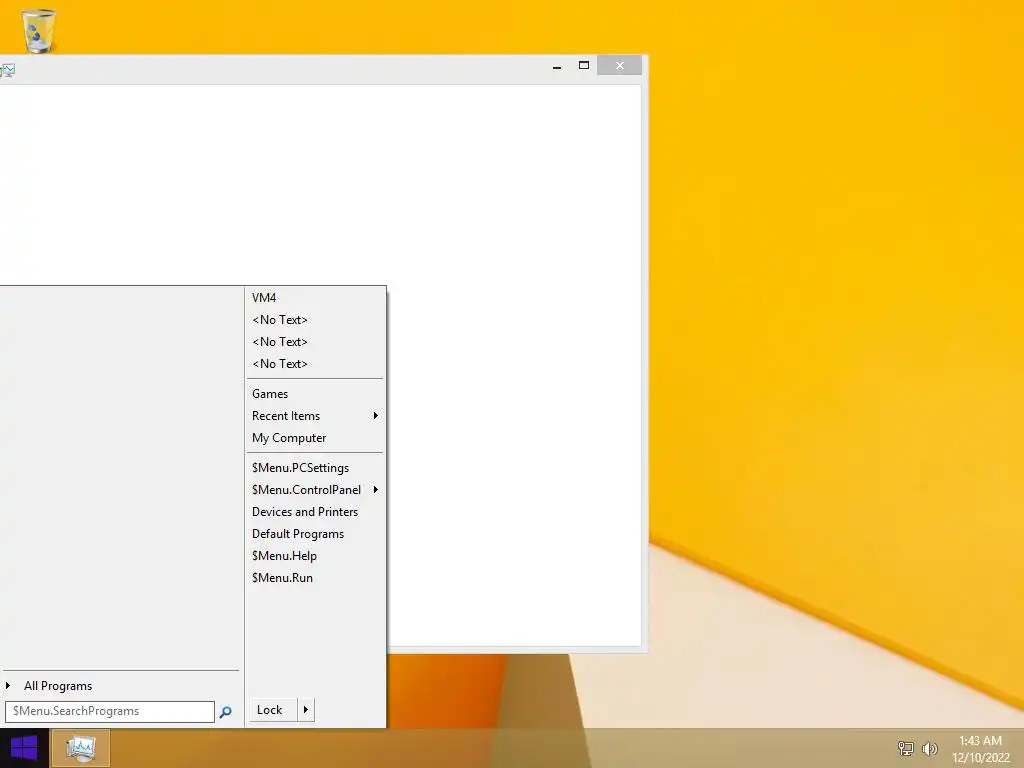Select the third <No Text> entry
Image resolution: width=1024 pixels, height=768 pixels.
tap(315, 364)
